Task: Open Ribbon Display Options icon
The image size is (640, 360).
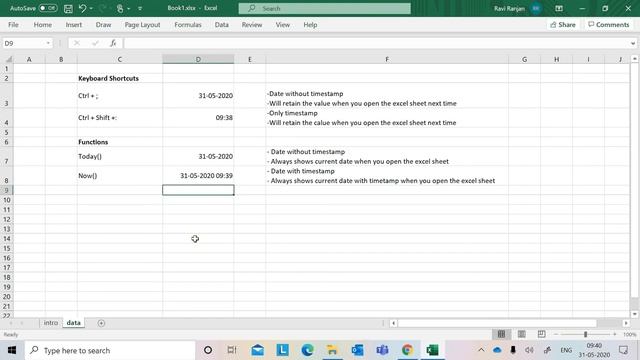Action: coord(559,8)
